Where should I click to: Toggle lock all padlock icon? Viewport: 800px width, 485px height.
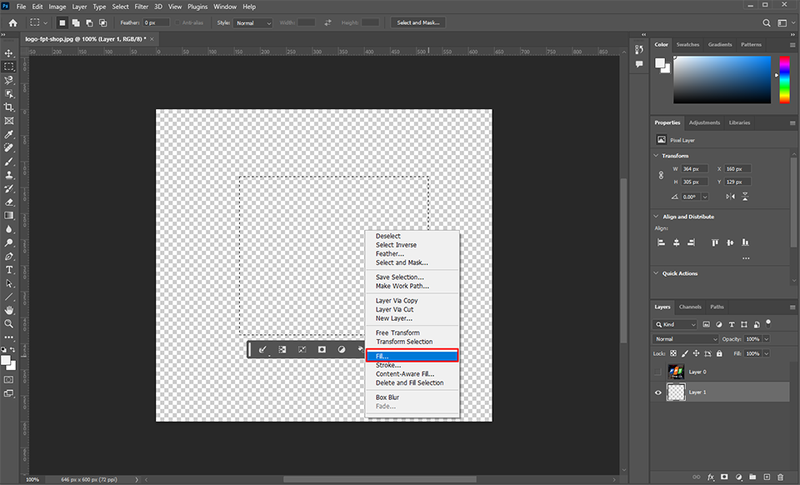[x=719, y=353]
